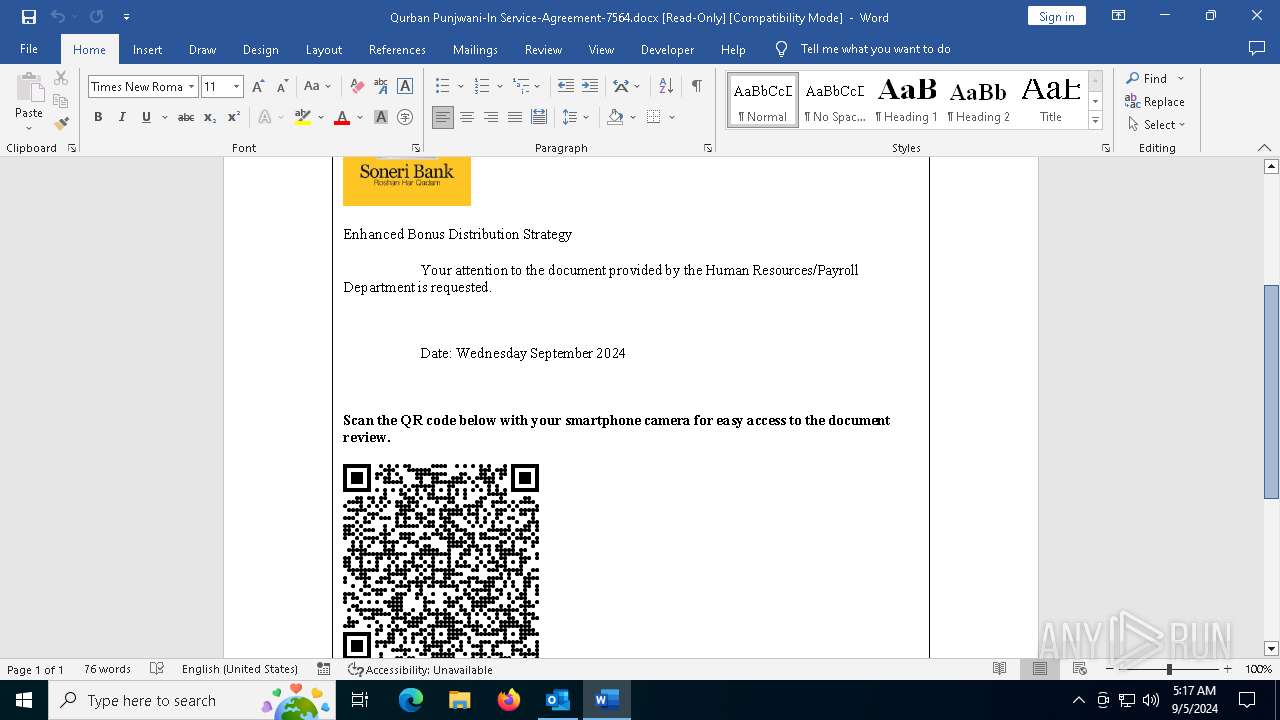
Task: Click the spelling proofing status icon
Action: coord(157,669)
